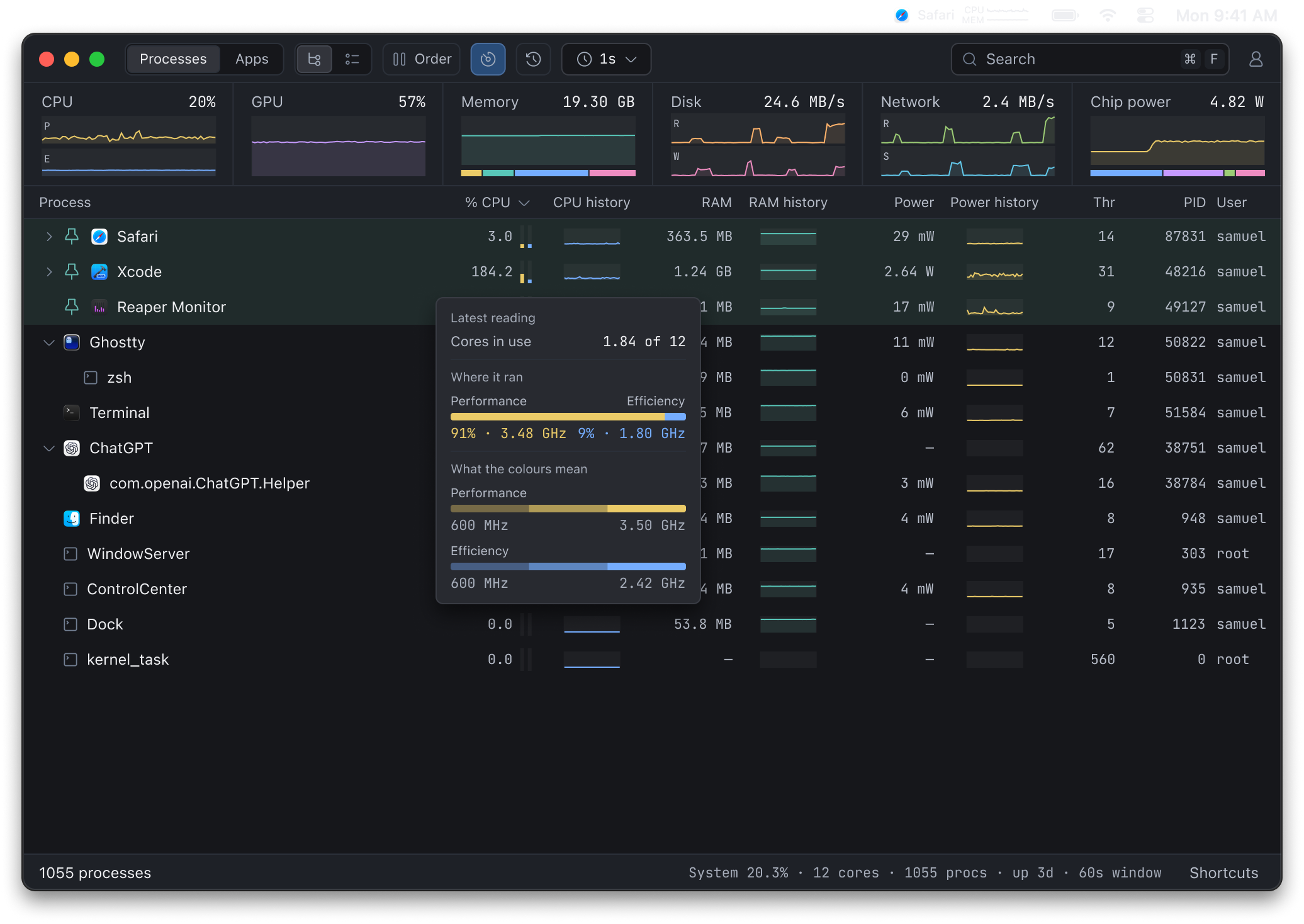Click the zsh process icon
This screenshot has width=1304, height=924.
pos(91,378)
